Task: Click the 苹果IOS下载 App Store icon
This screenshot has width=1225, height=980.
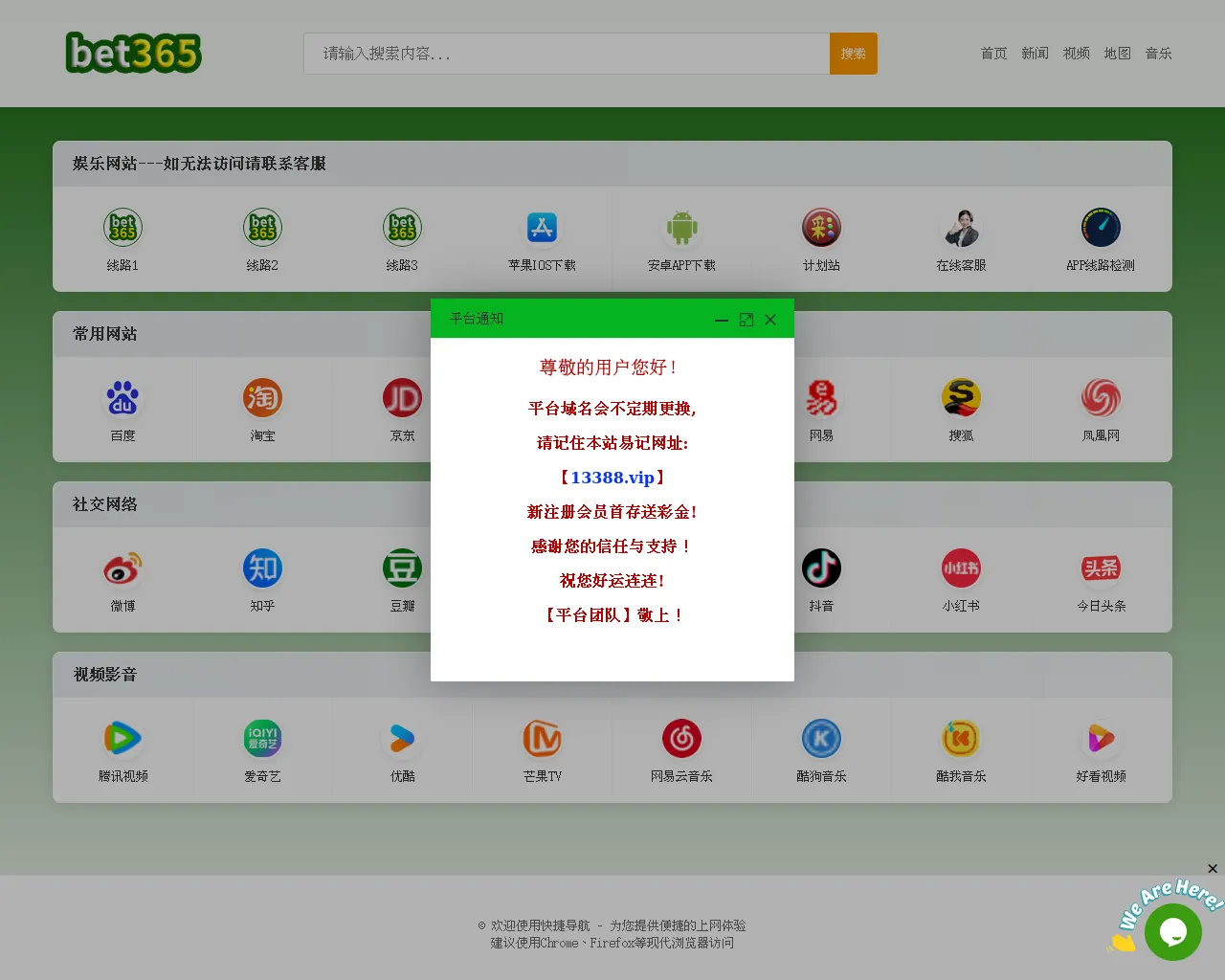Action: point(542,228)
